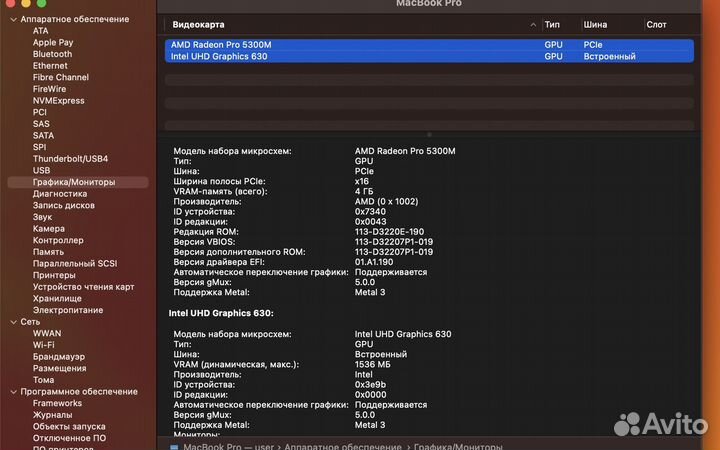
Task: Collapse the Аппаратное обеспечение section
Action: tap(13, 19)
